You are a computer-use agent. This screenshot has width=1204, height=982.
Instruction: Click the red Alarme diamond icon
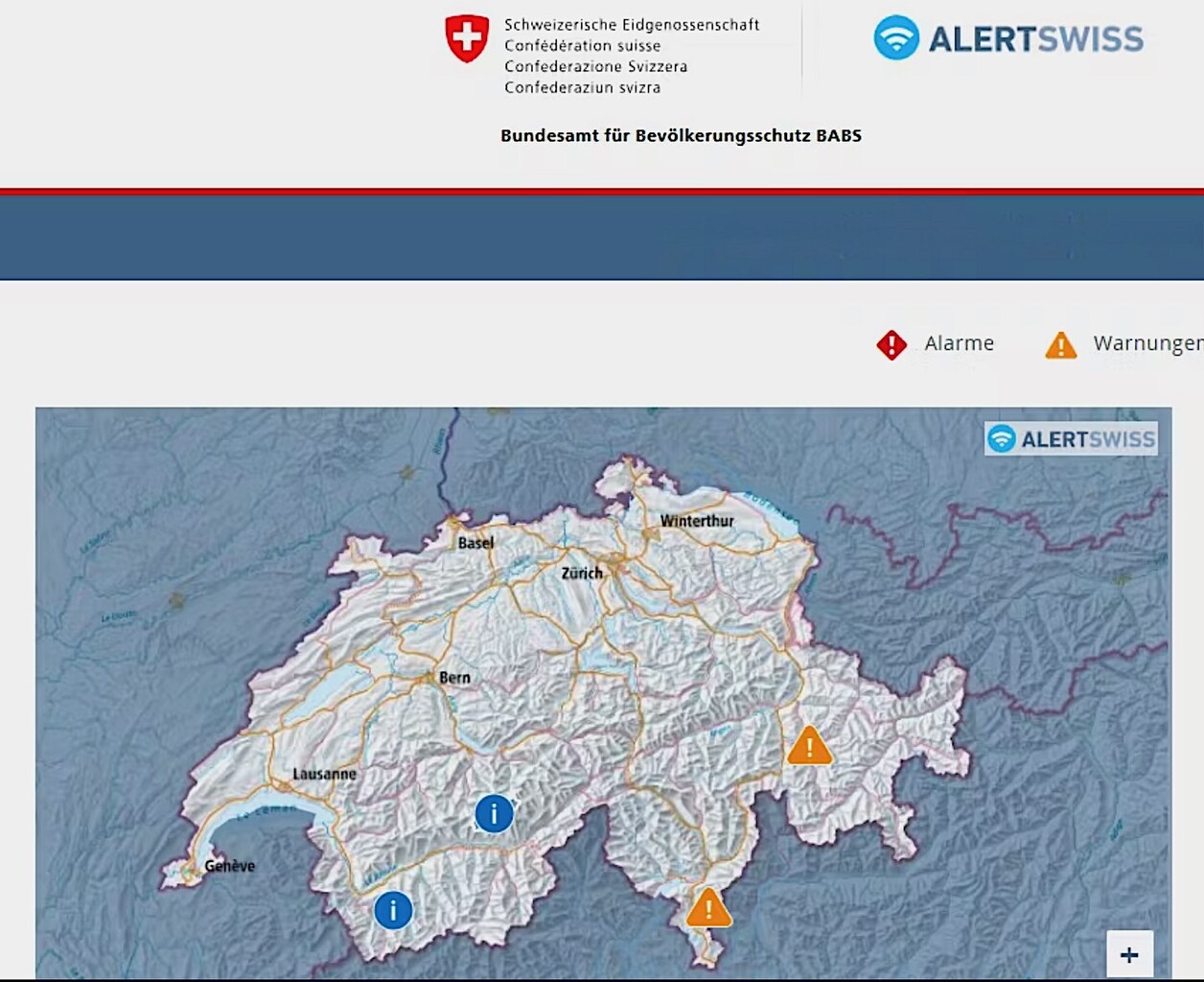[x=891, y=344]
